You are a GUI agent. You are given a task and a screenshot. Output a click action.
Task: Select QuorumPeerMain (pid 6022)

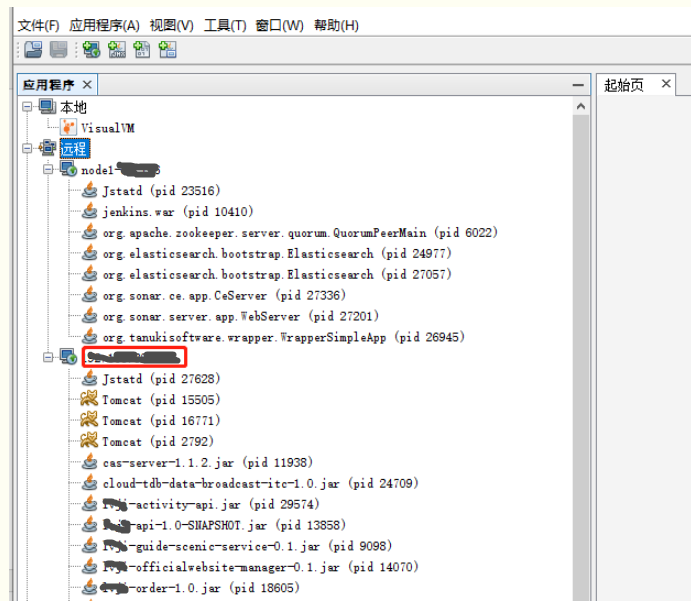coord(300,233)
